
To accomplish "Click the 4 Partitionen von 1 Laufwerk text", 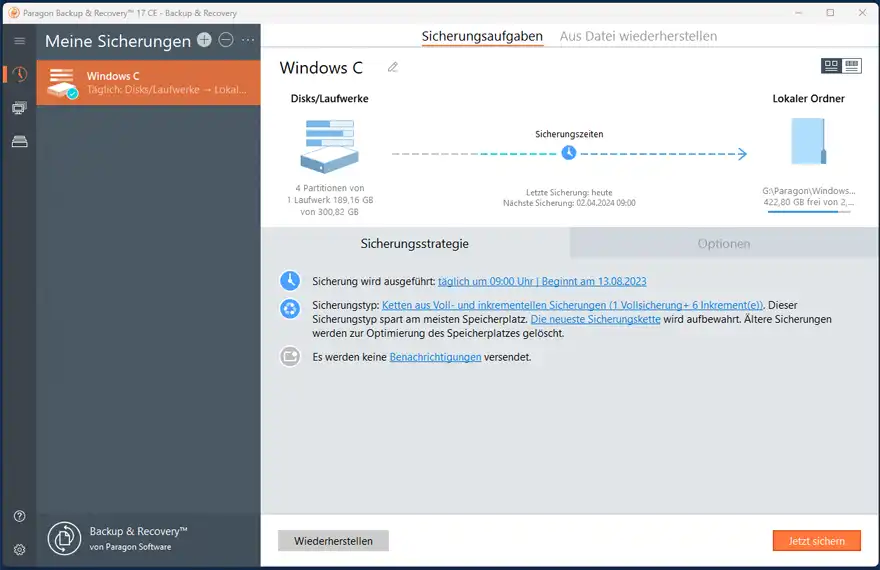I will click(329, 200).
